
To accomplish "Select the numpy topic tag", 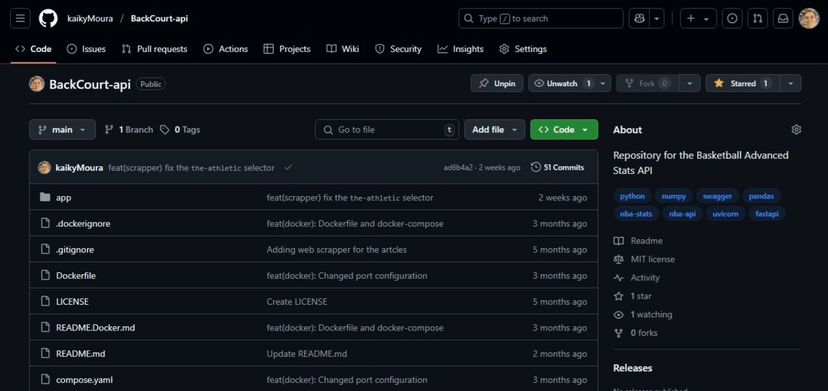I will [x=674, y=196].
